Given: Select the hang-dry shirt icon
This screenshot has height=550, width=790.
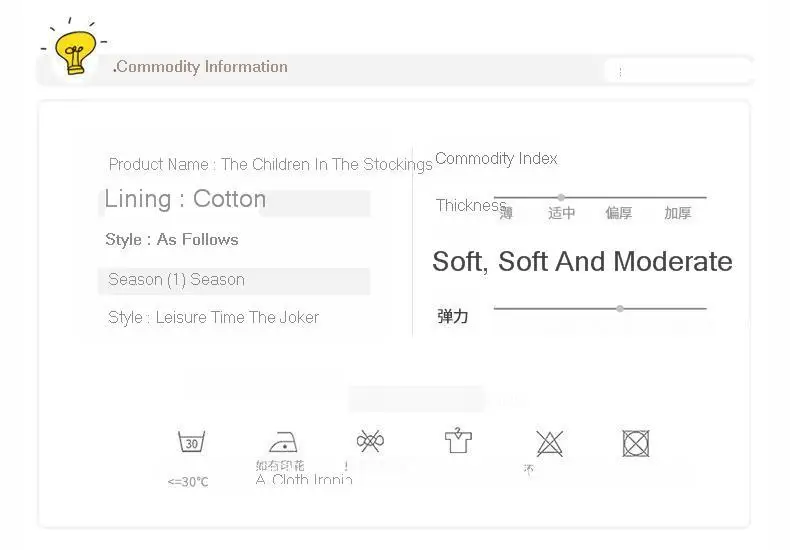Looking at the screenshot, I should point(458,441).
